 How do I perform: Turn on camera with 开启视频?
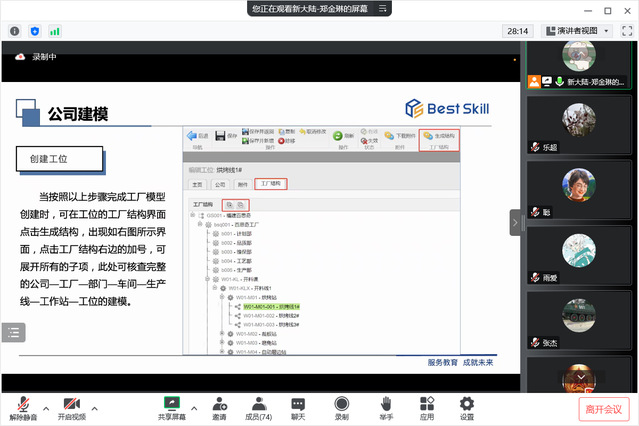pos(71,406)
